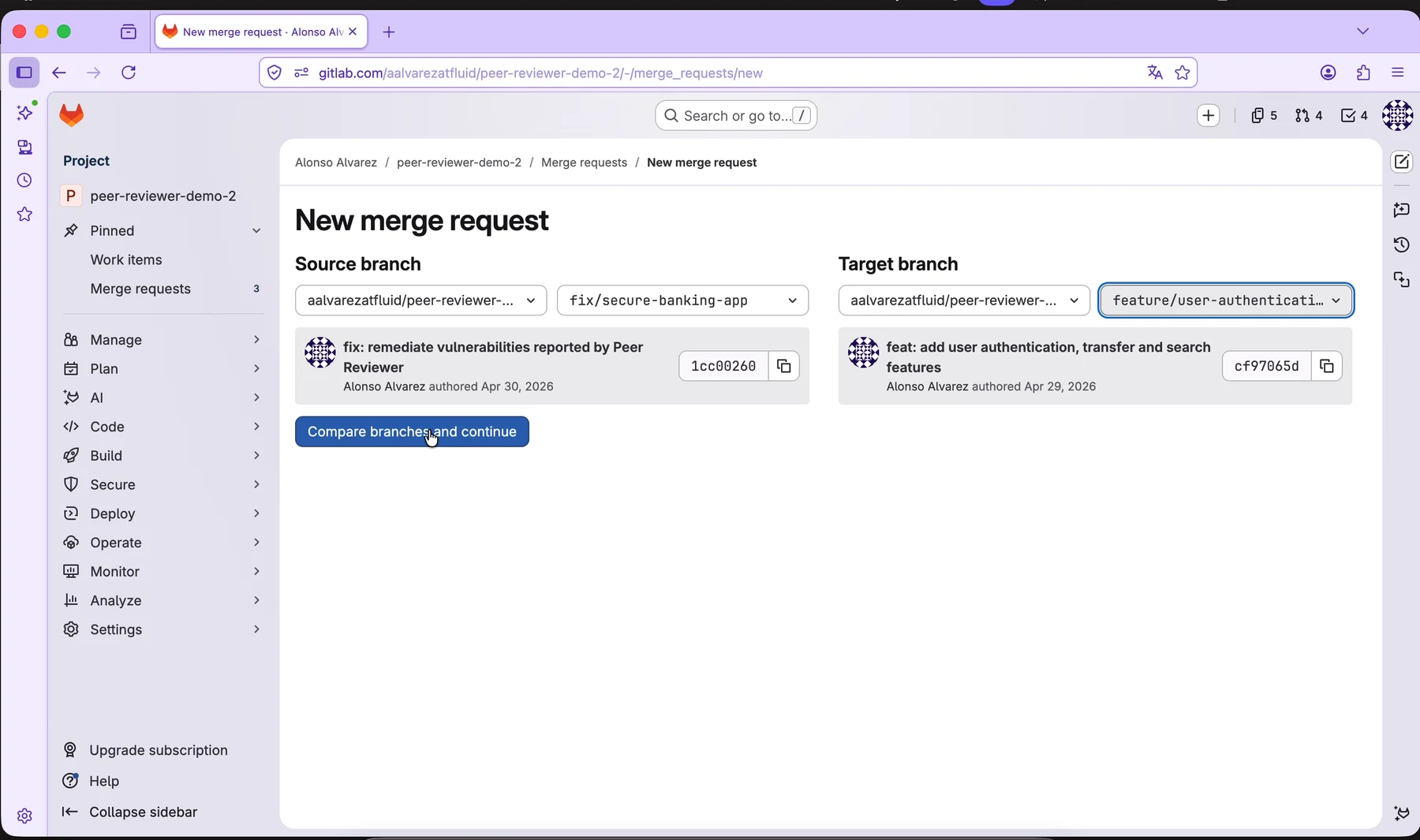Image resolution: width=1420 pixels, height=840 pixels.
Task: Focus the Search or go to field
Action: click(736, 116)
